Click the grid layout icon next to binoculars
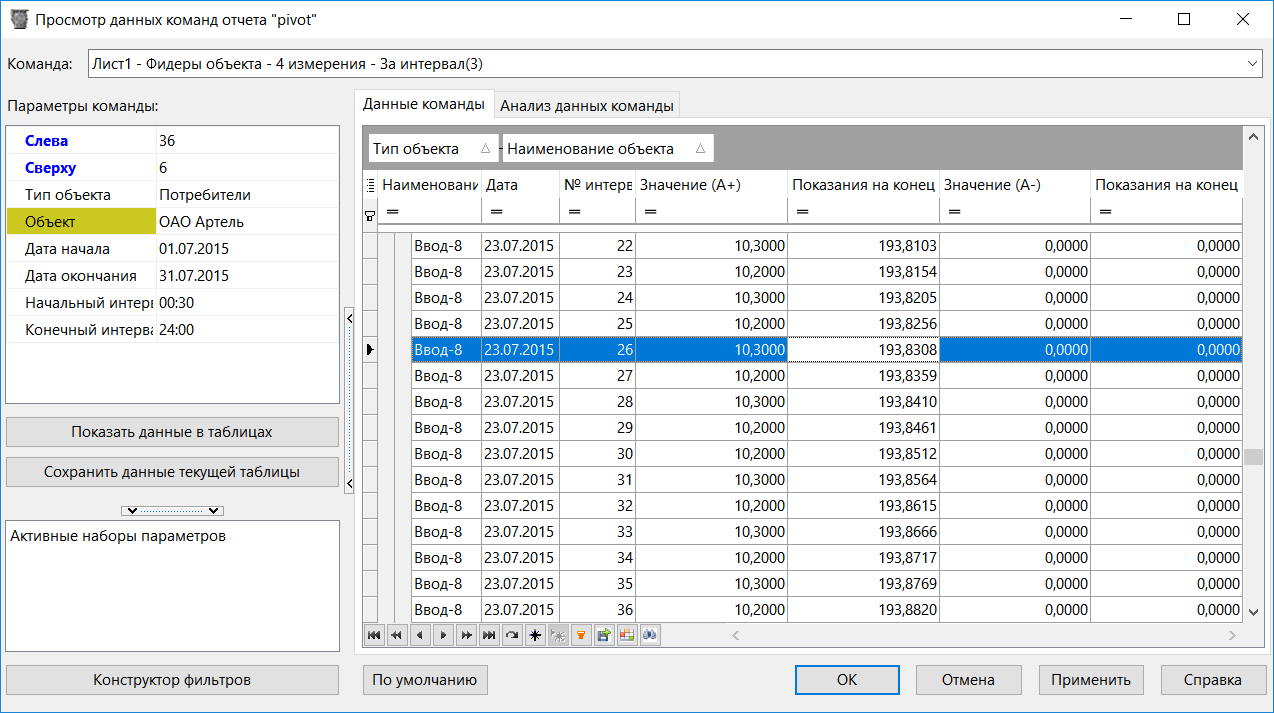Screen dimensions: 1274x713 626,635
